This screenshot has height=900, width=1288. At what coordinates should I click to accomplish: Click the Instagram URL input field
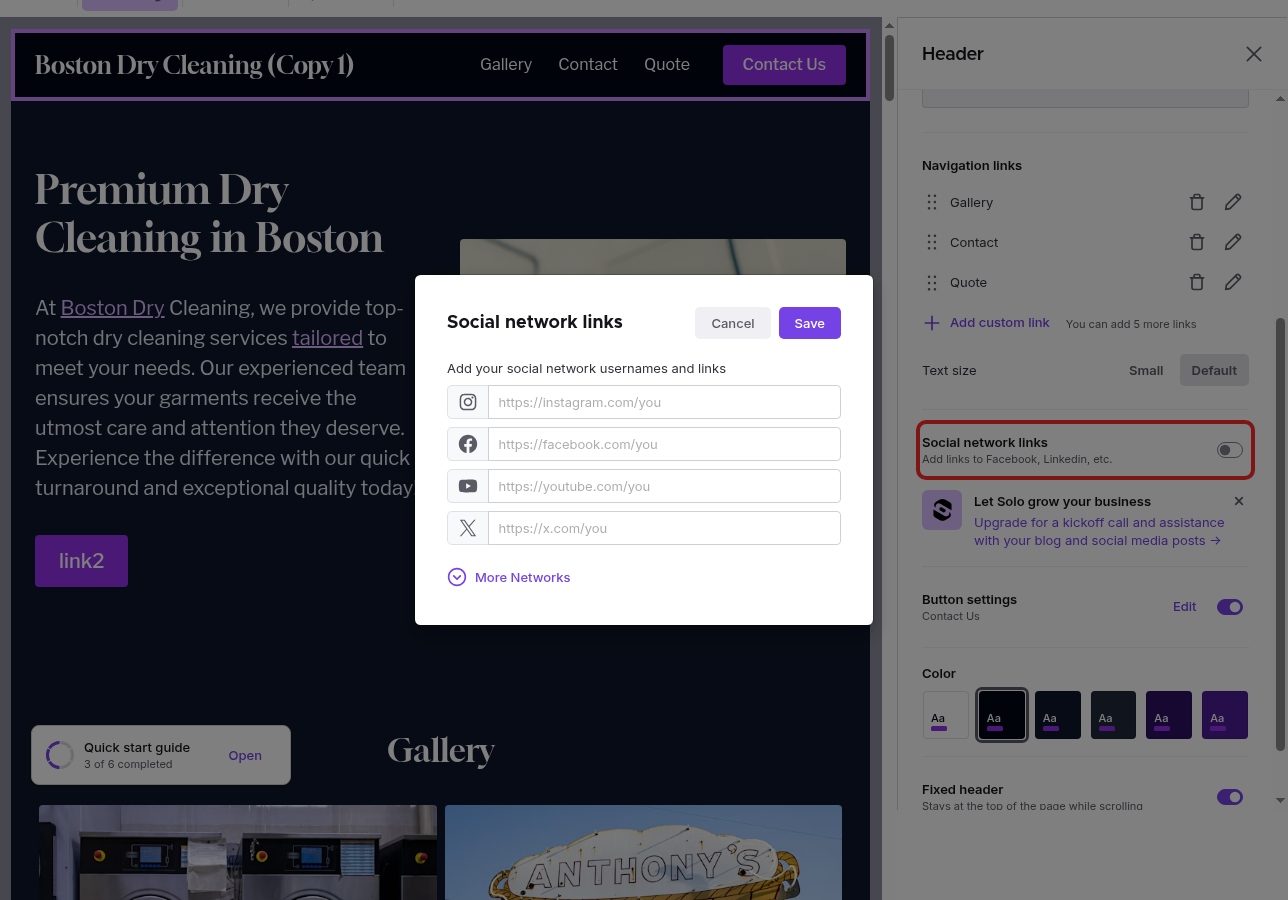click(664, 402)
